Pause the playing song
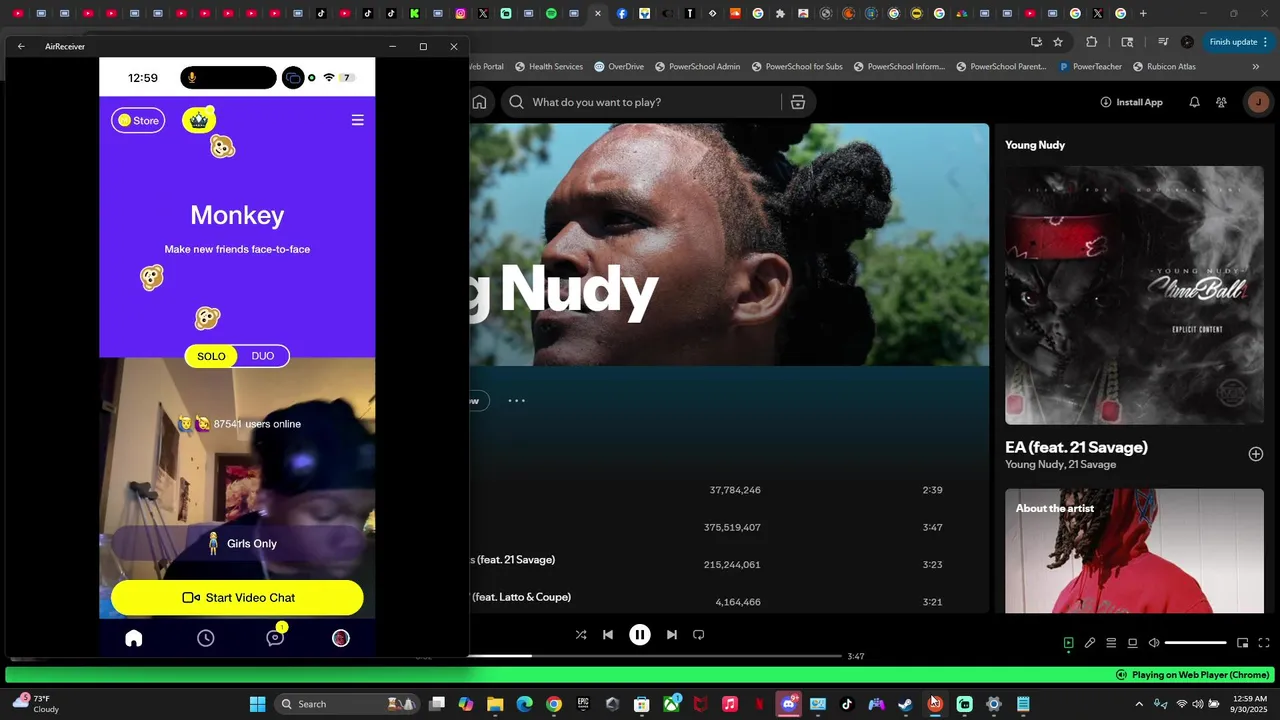 point(640,635)
